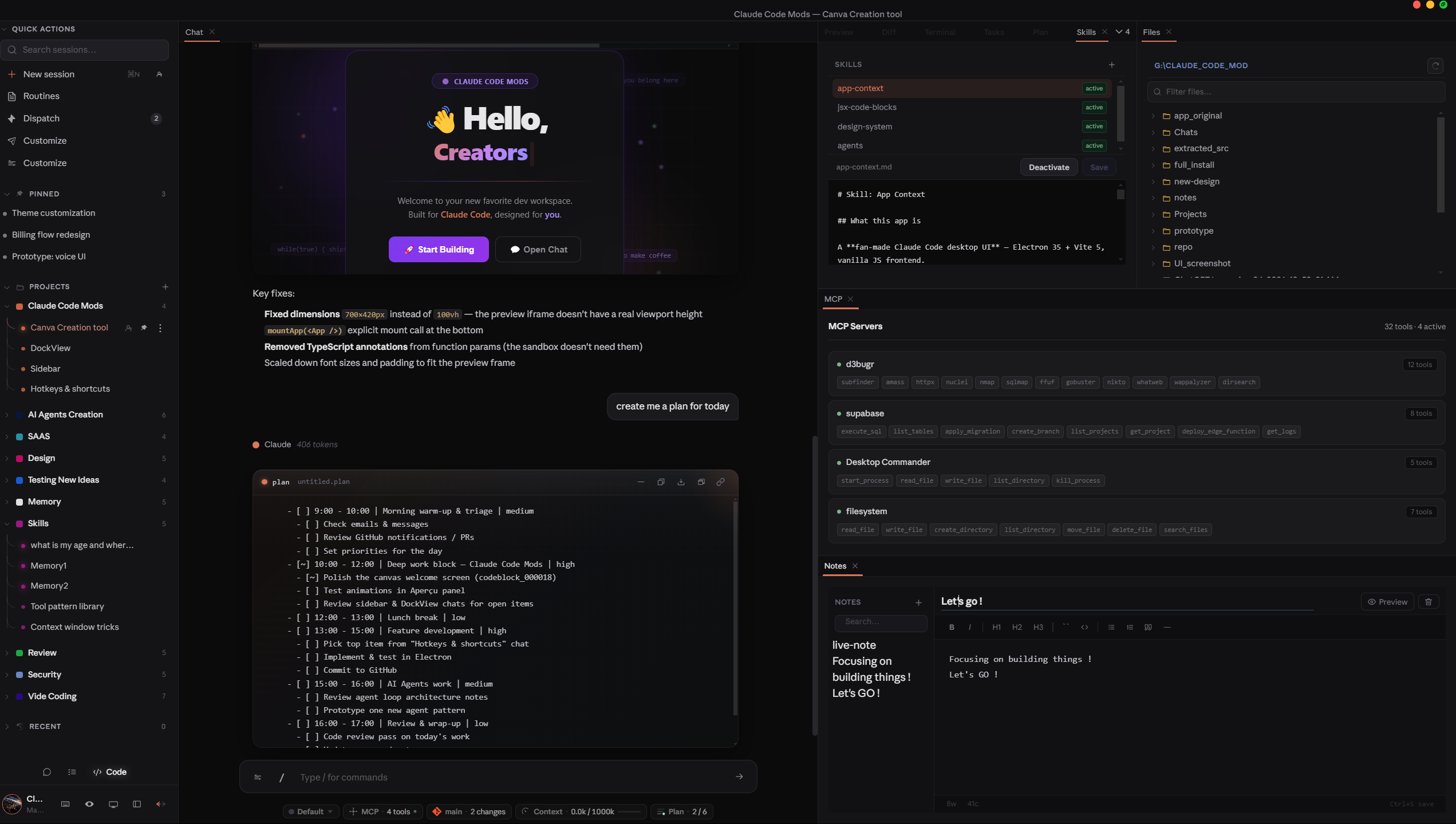The image size is (1456, 824).
Task: Toggle pin on Canva Creation tool chat
Action: point(144,328)
